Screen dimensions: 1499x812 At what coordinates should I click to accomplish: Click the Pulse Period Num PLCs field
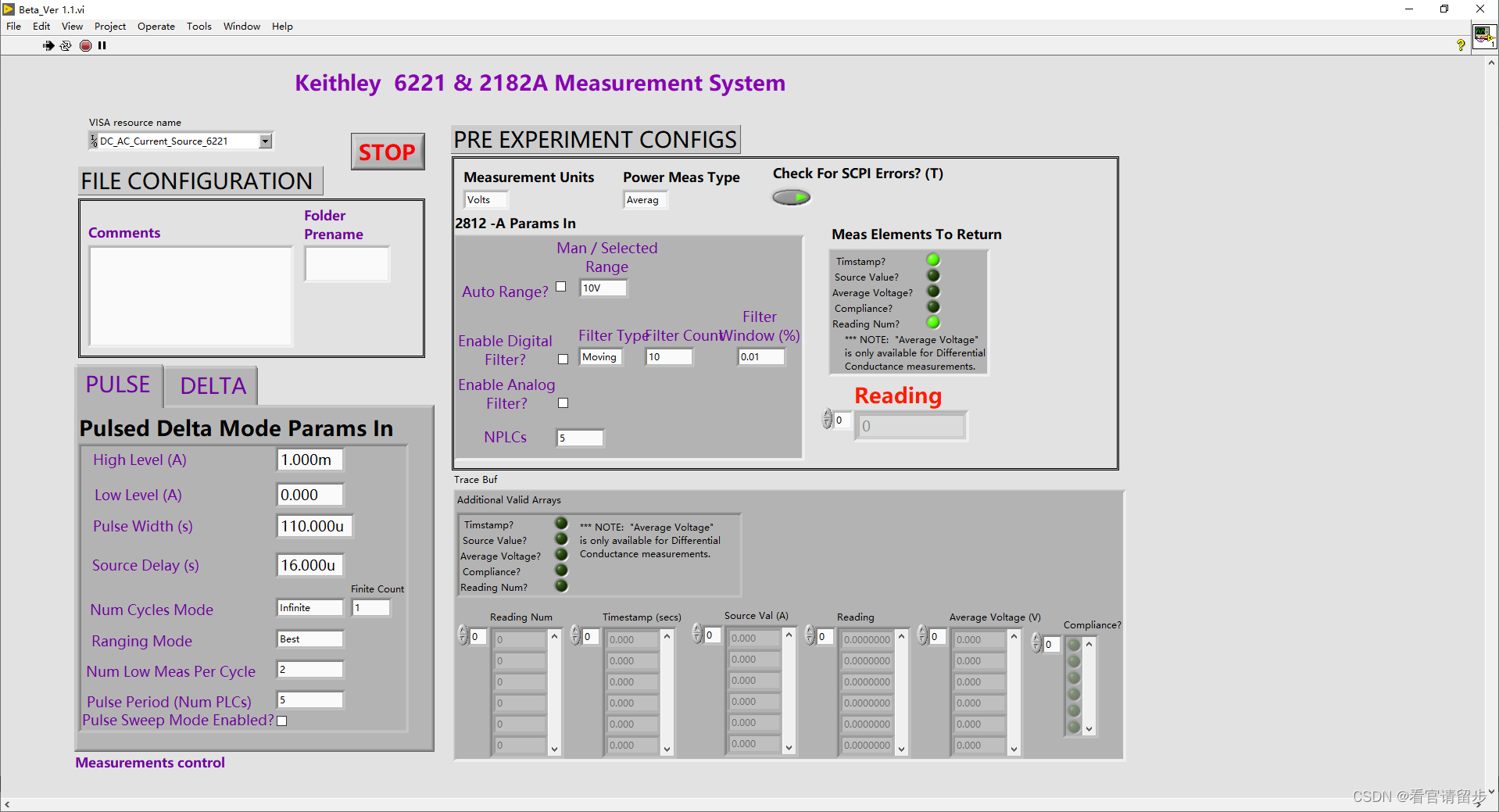click(x=310, y=699)
